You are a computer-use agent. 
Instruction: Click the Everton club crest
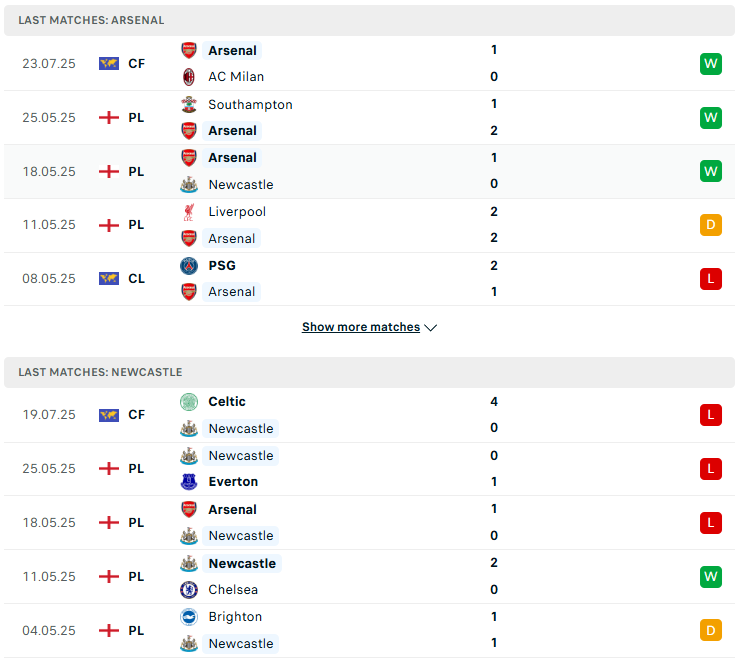click(x=189, y=481)
